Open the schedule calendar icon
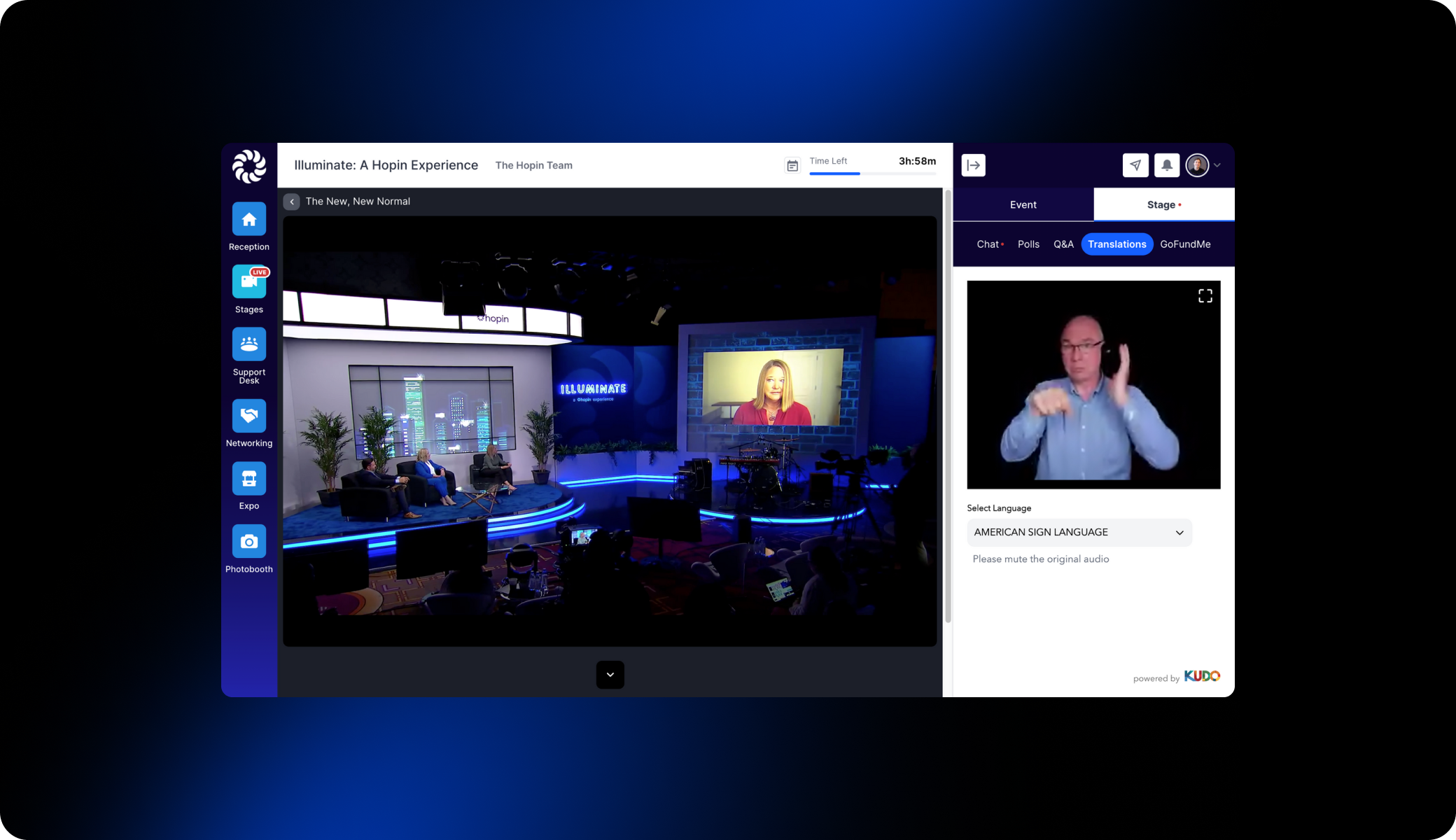The width and height of the screenshot is (1456, 840). click(x=792, y=166)
